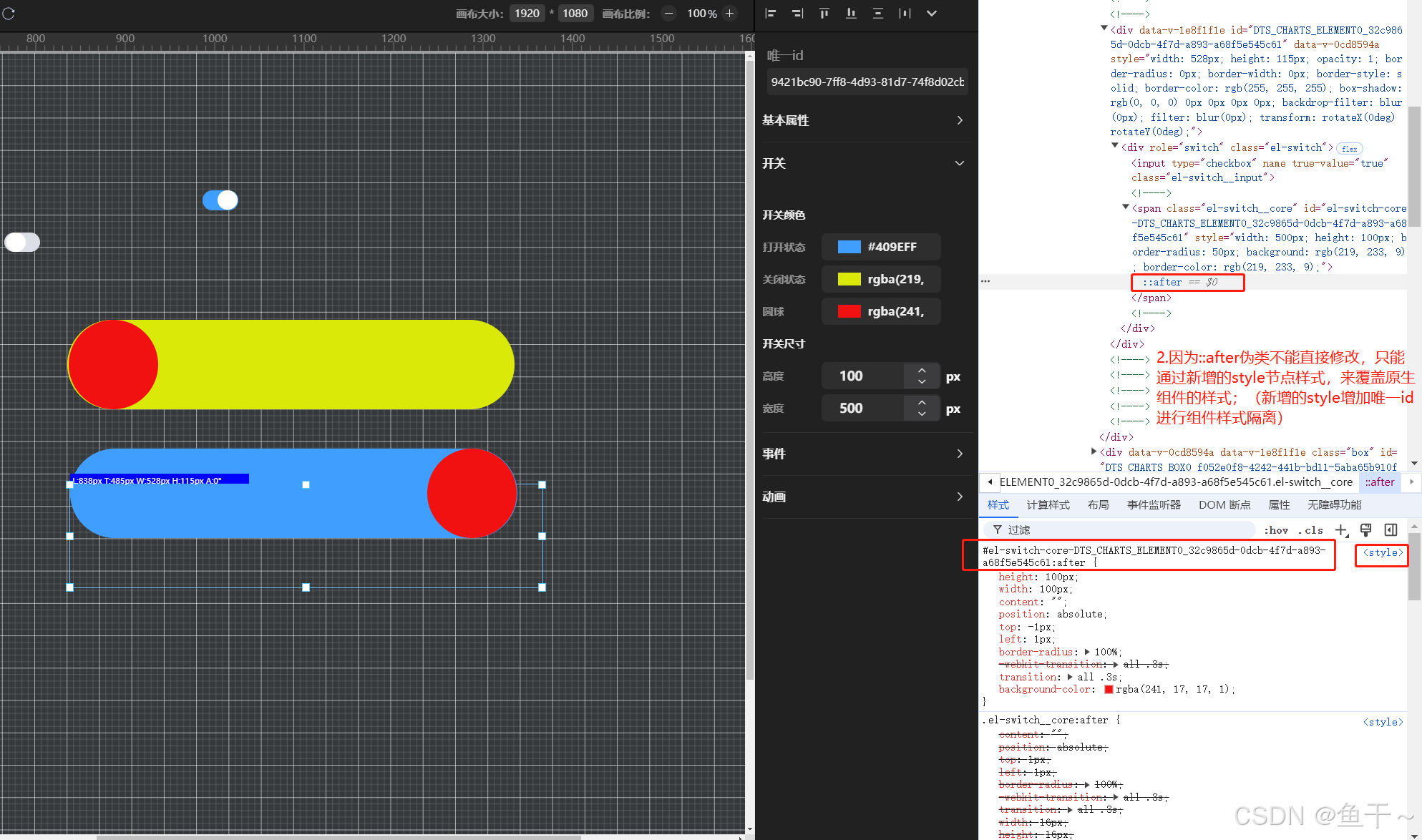Click the align bottom icon

pyautogui.click(x=851, y=13)
